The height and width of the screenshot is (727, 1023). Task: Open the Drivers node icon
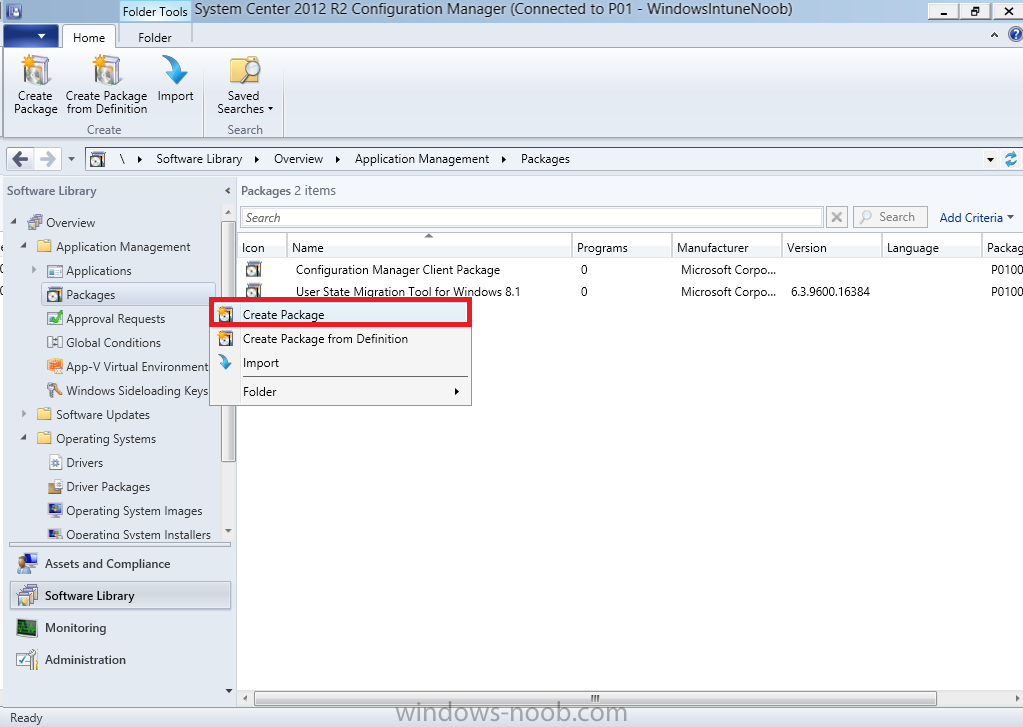[x=55, y=463]
